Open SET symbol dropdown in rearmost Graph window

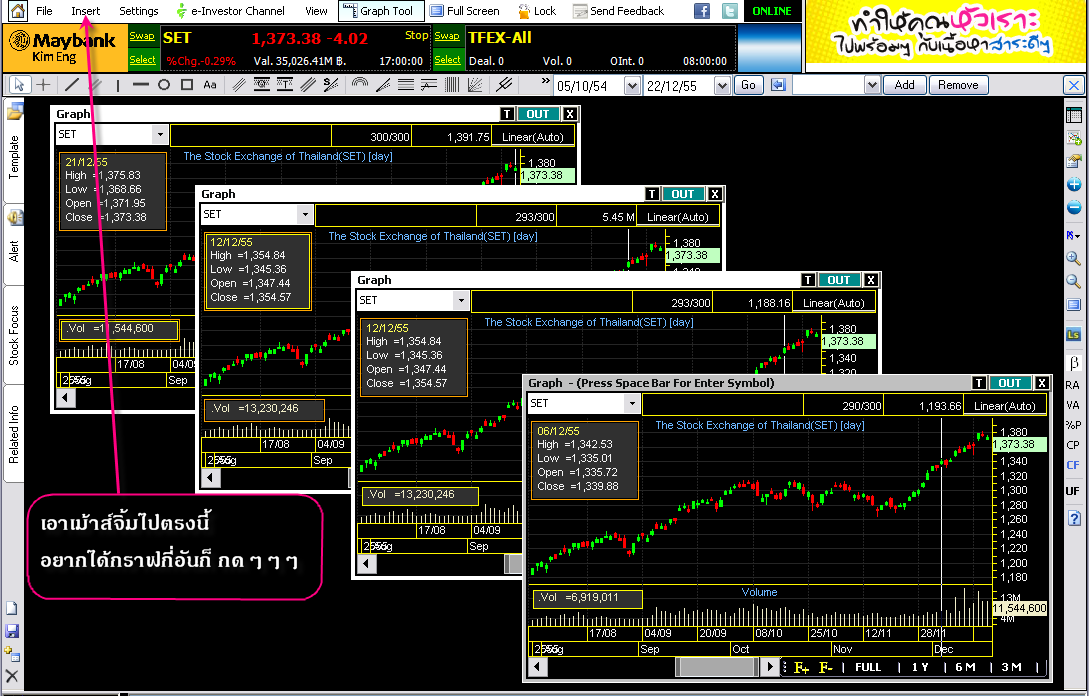point(160,134)
